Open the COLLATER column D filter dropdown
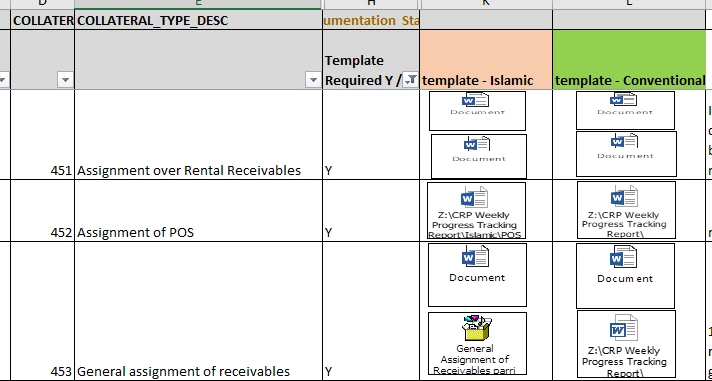Image resolution: width=712 pixels, height=381 pixels. pos(65,80)
